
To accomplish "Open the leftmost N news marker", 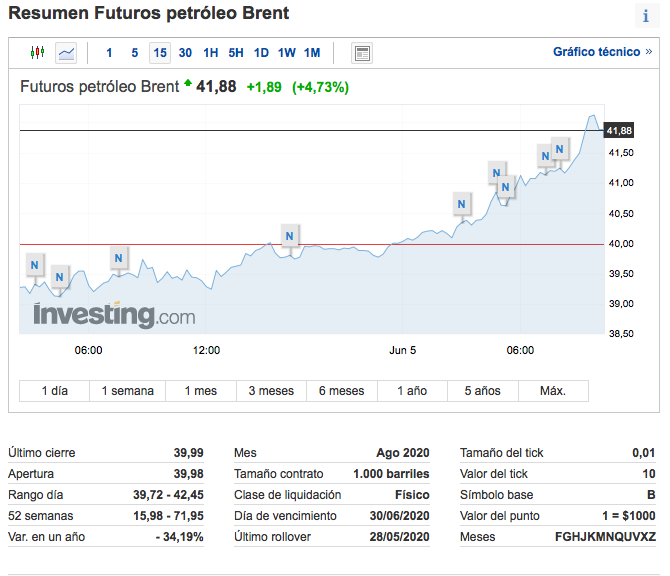I will (35, 265).
